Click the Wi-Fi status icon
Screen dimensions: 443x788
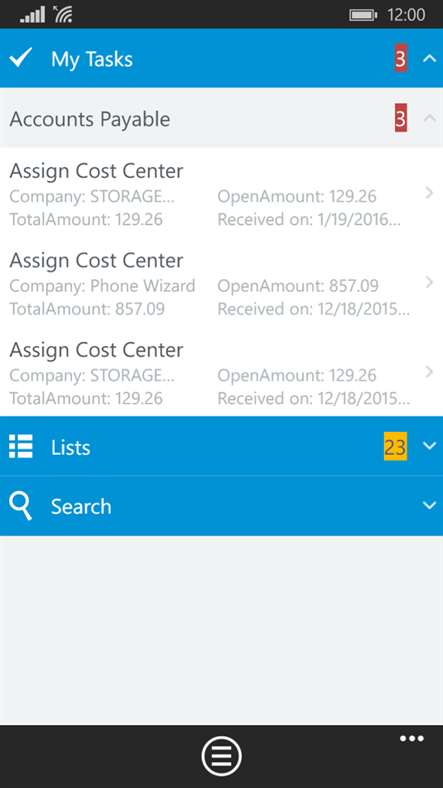coord(63,15)
